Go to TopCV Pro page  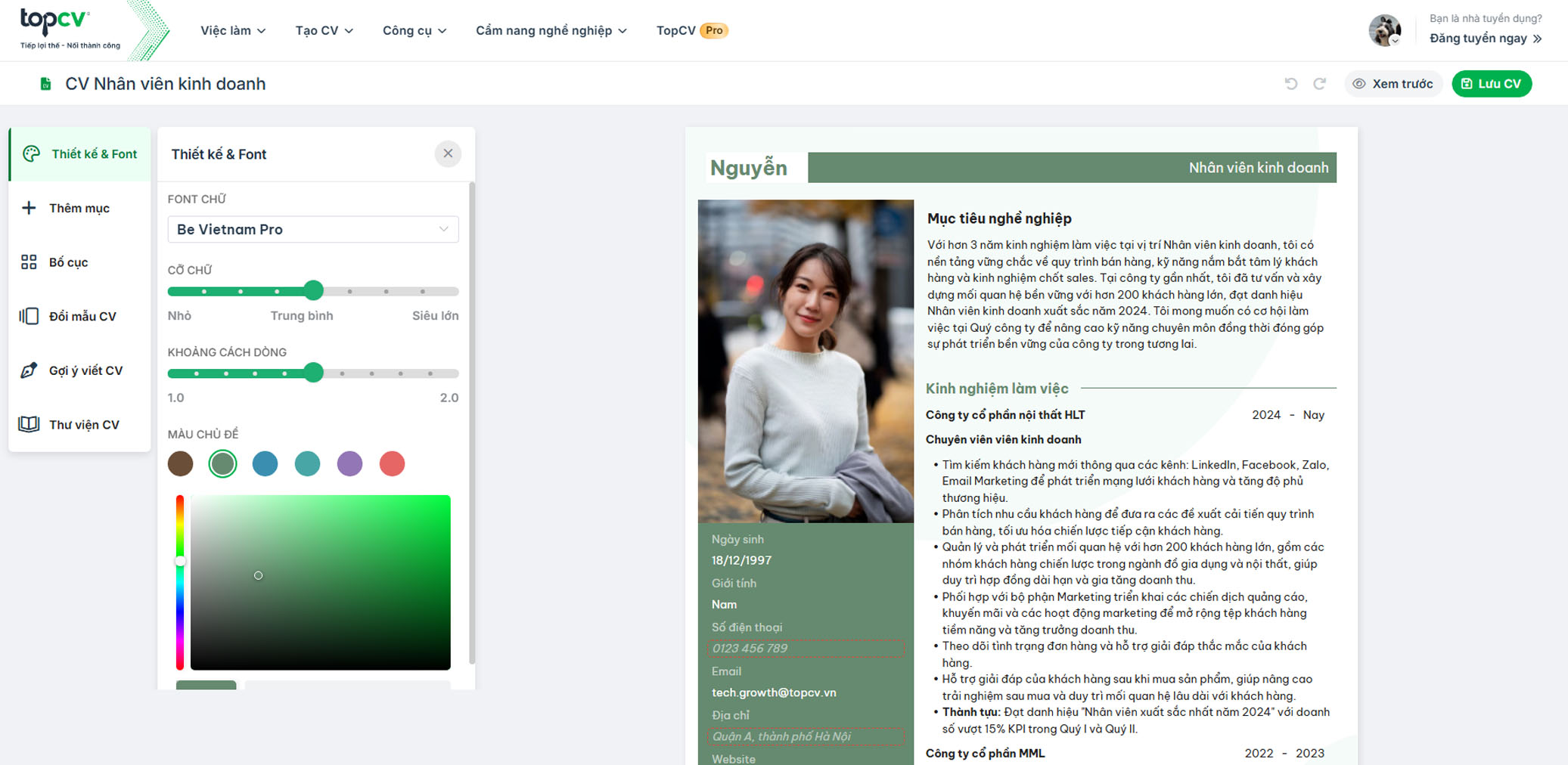point(692,30)
